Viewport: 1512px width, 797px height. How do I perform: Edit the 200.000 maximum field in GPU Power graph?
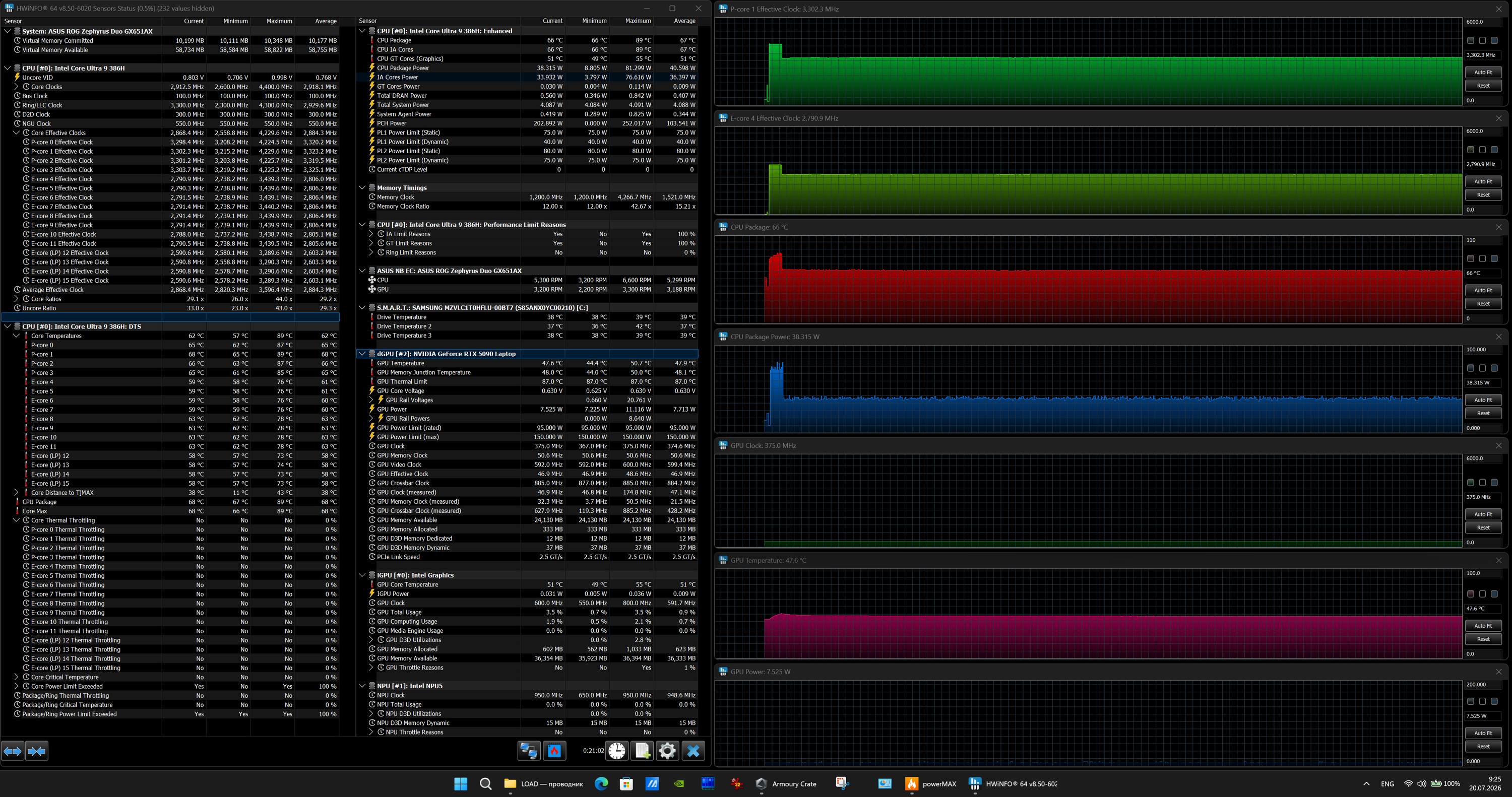tap(1483, 684)
